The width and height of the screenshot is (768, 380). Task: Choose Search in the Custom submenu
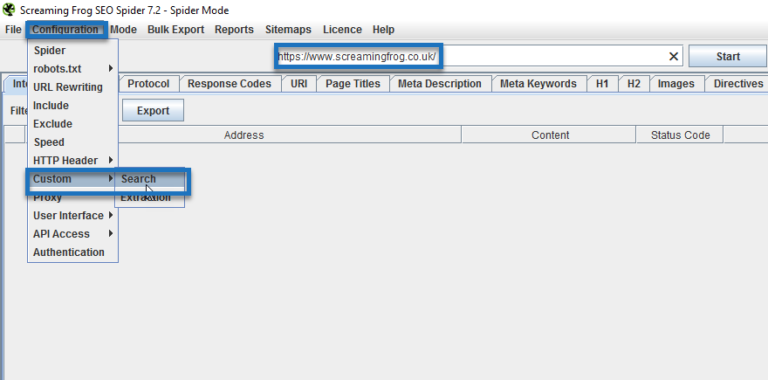point(150,179)
